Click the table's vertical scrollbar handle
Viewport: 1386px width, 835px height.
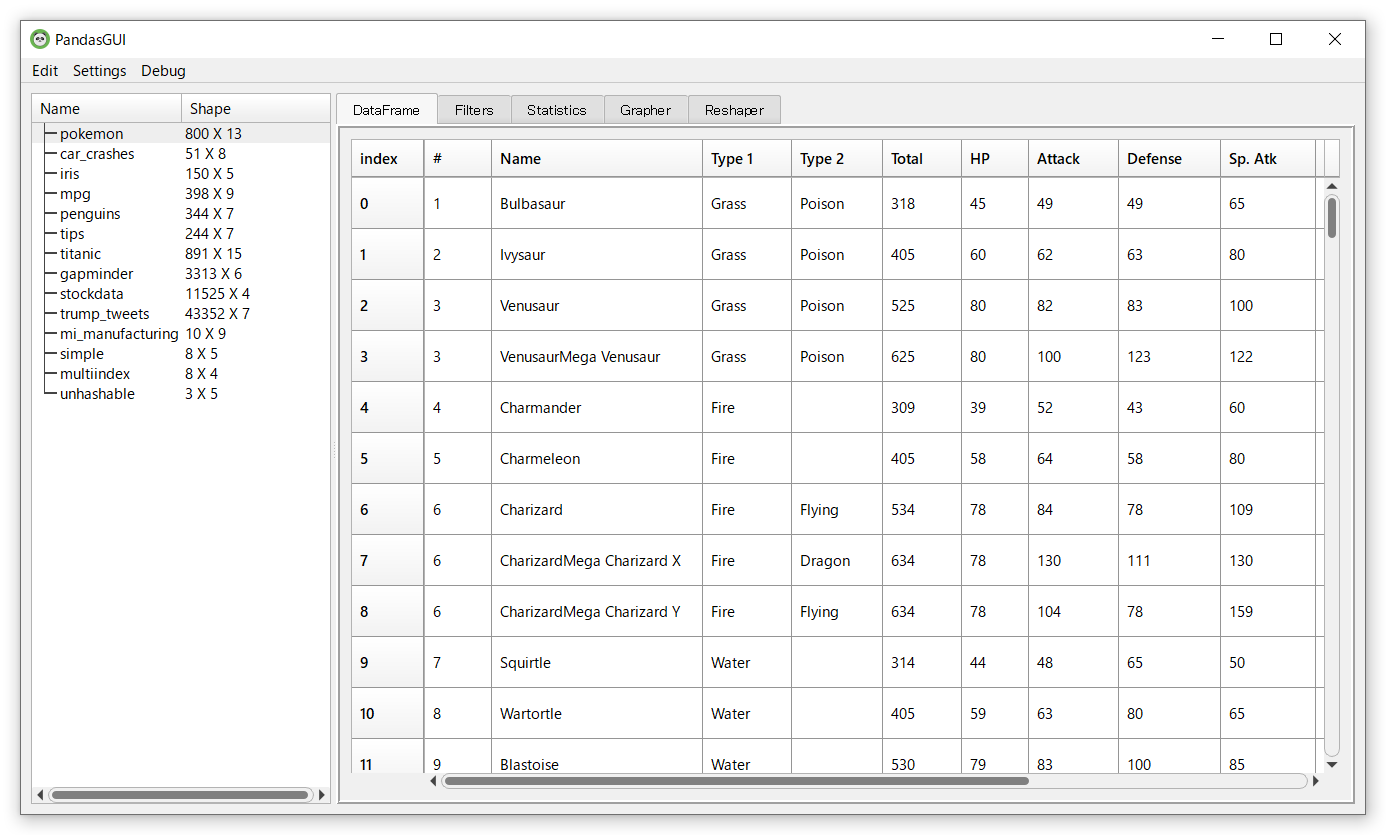point(1331,218)
